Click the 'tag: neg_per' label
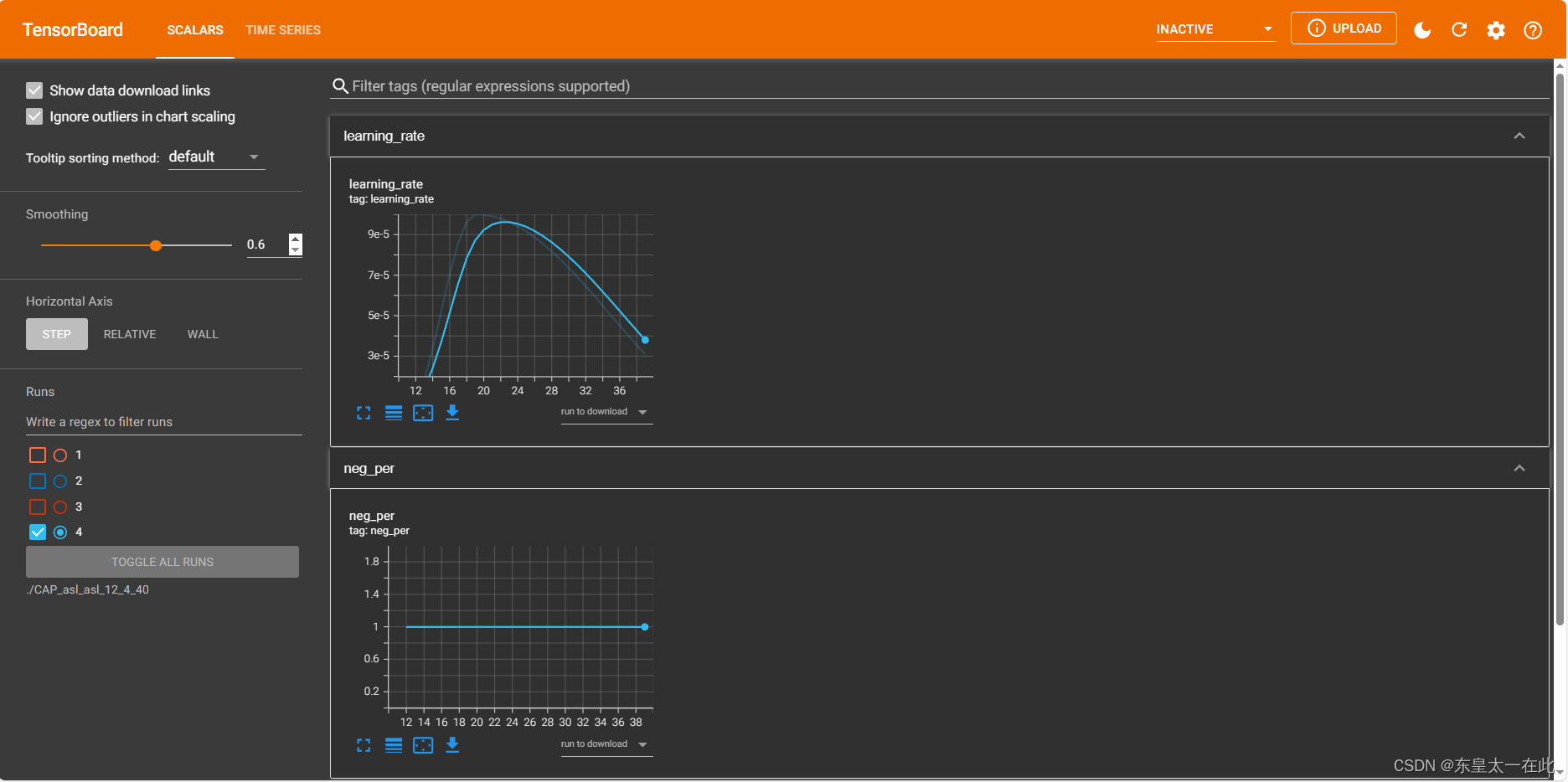Screen dimensions: 1568x782 (x=379, y=531)
